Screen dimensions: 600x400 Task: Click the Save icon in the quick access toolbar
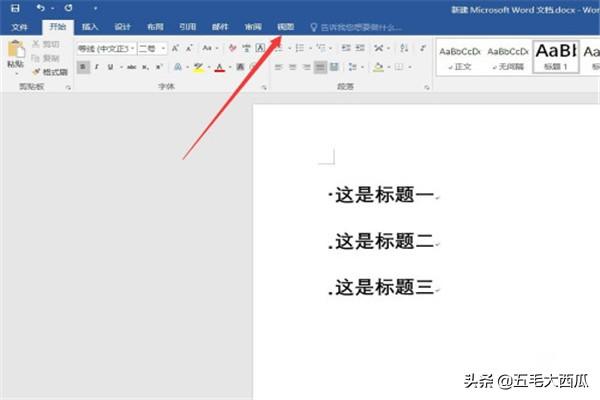pyautogui.click(x=15, y=8)
